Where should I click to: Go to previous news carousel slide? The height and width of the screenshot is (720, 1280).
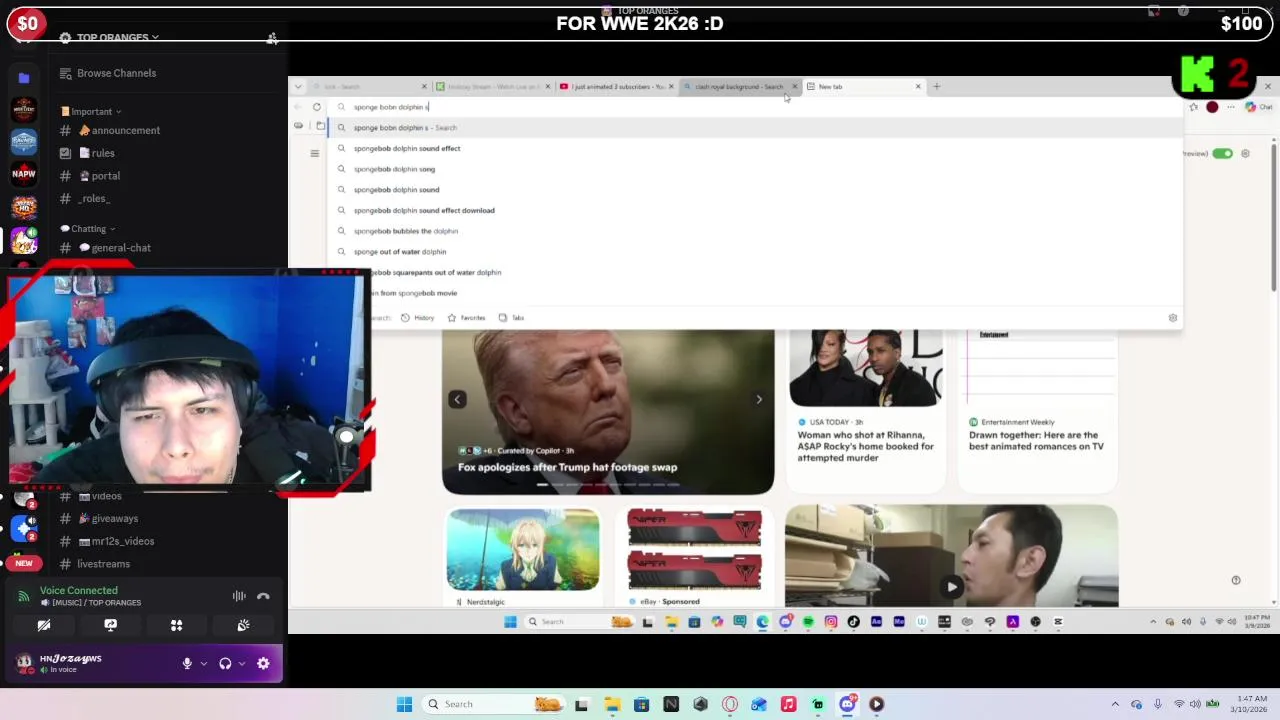tap(457, 400)
